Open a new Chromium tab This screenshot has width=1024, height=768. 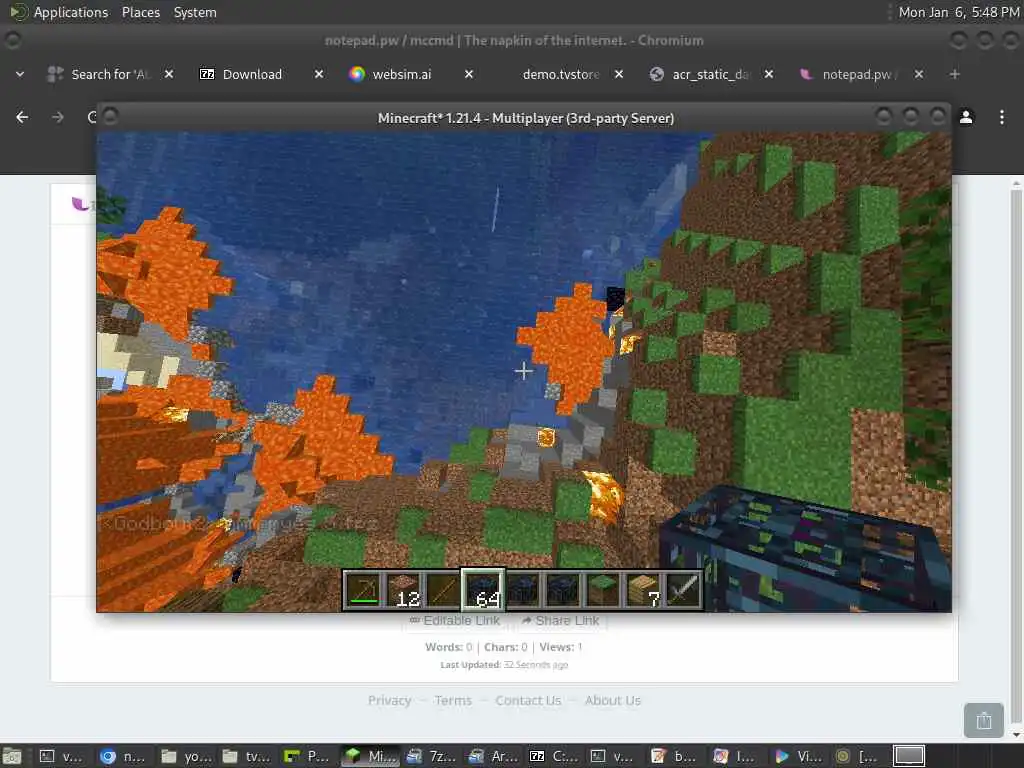pyautogui.click(x=954, y=74)
